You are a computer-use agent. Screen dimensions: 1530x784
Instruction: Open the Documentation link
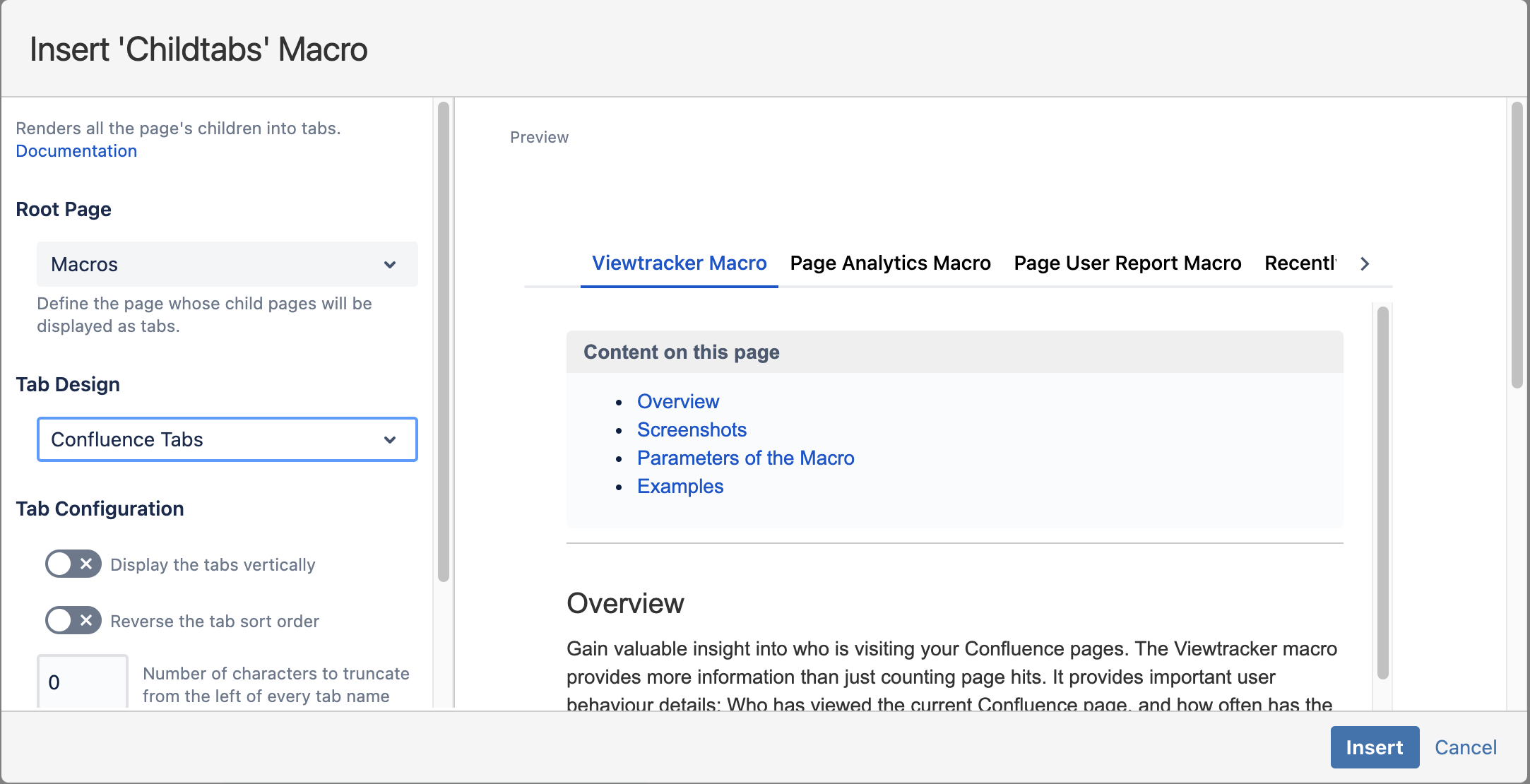(x=76, y=151)
